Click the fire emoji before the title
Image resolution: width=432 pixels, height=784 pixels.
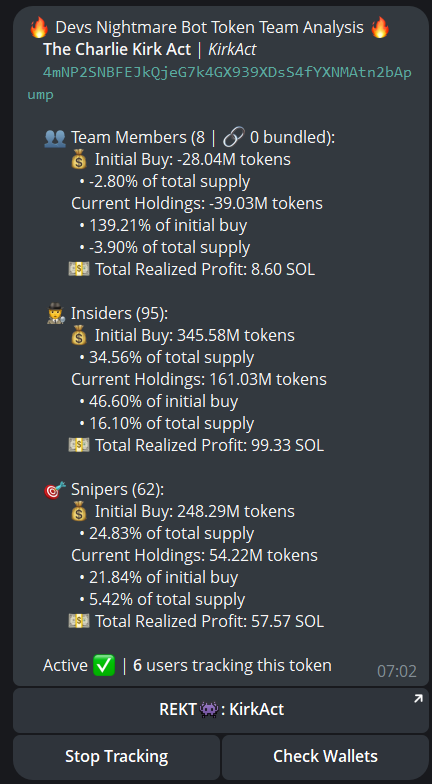point(38,28)
